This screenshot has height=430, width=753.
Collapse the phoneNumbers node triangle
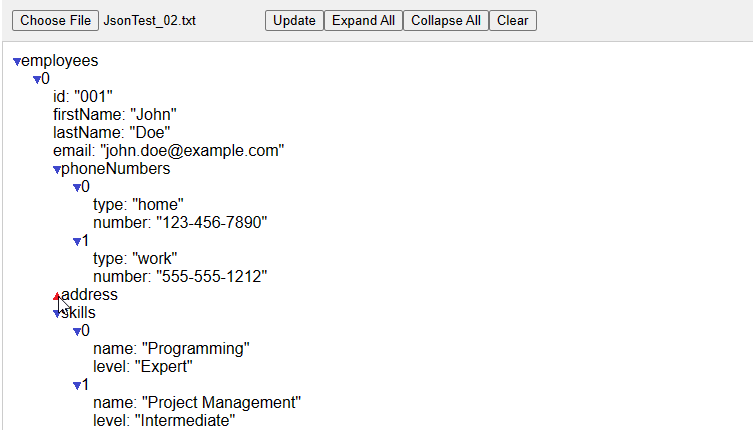click(57, 170)
